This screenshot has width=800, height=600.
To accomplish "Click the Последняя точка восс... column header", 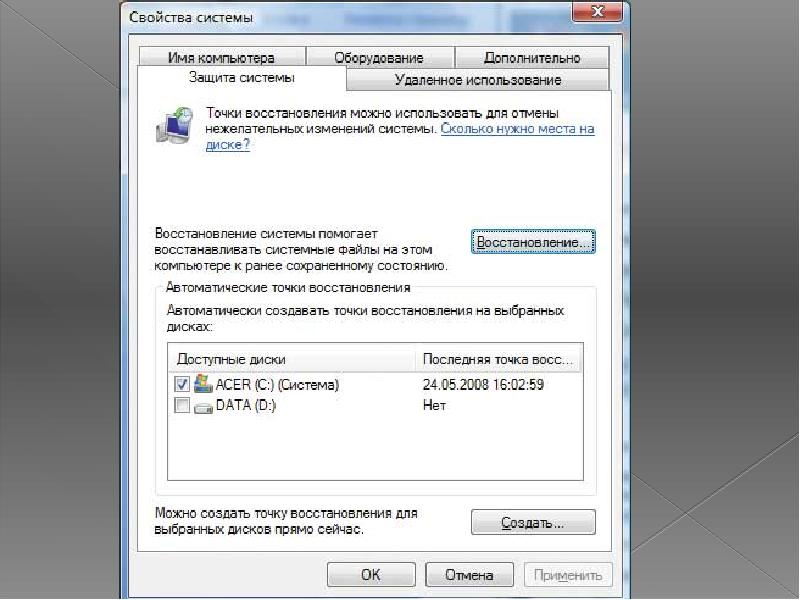I will pos(498,359).
